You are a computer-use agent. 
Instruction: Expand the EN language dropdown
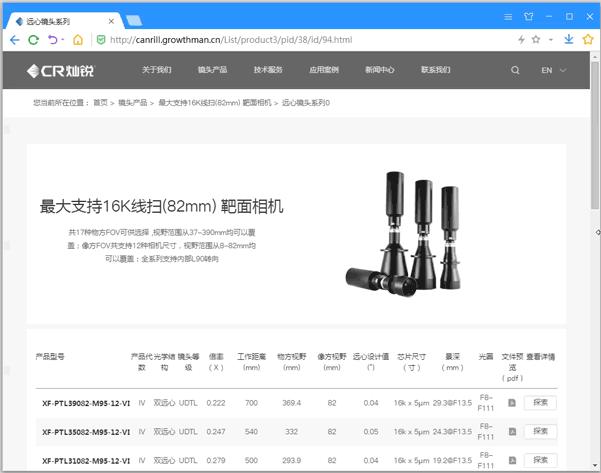[x=553, y=70]
